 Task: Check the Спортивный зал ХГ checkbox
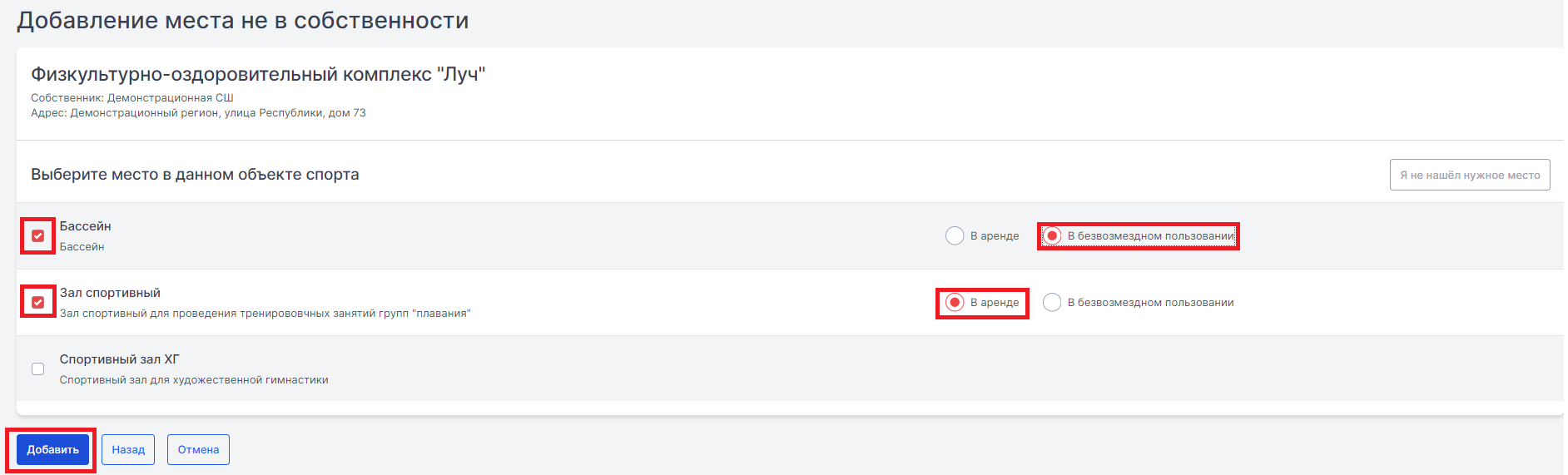click(x=37, y=369)
